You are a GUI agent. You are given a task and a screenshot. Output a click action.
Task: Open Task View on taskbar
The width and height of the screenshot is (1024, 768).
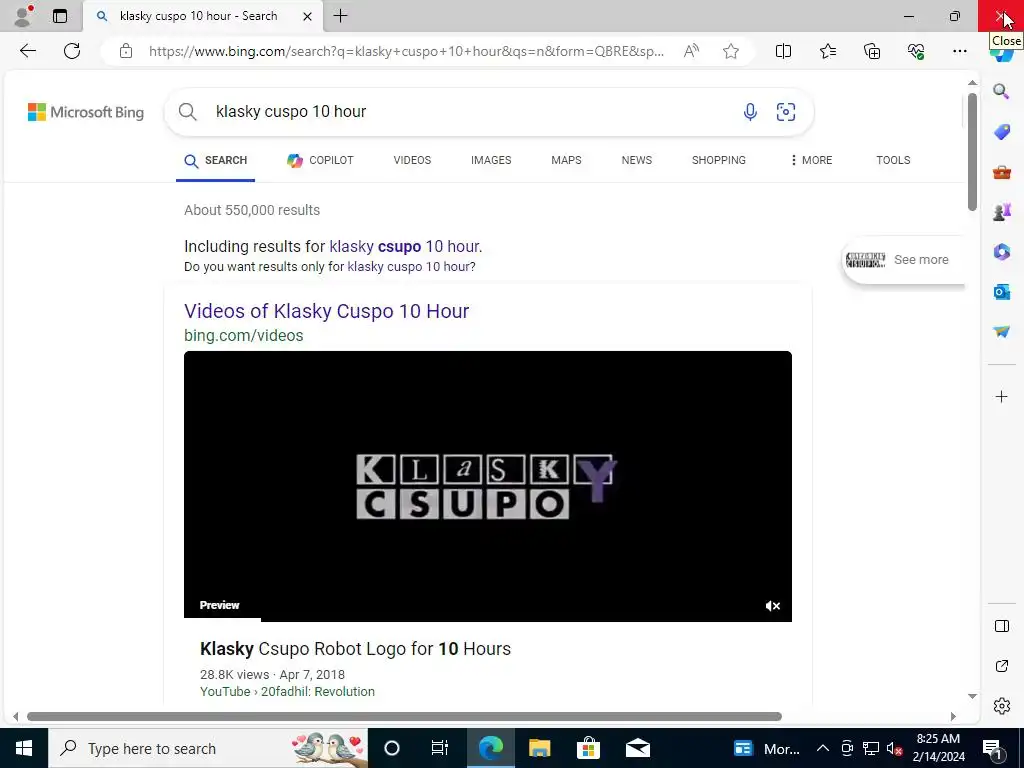440,748
